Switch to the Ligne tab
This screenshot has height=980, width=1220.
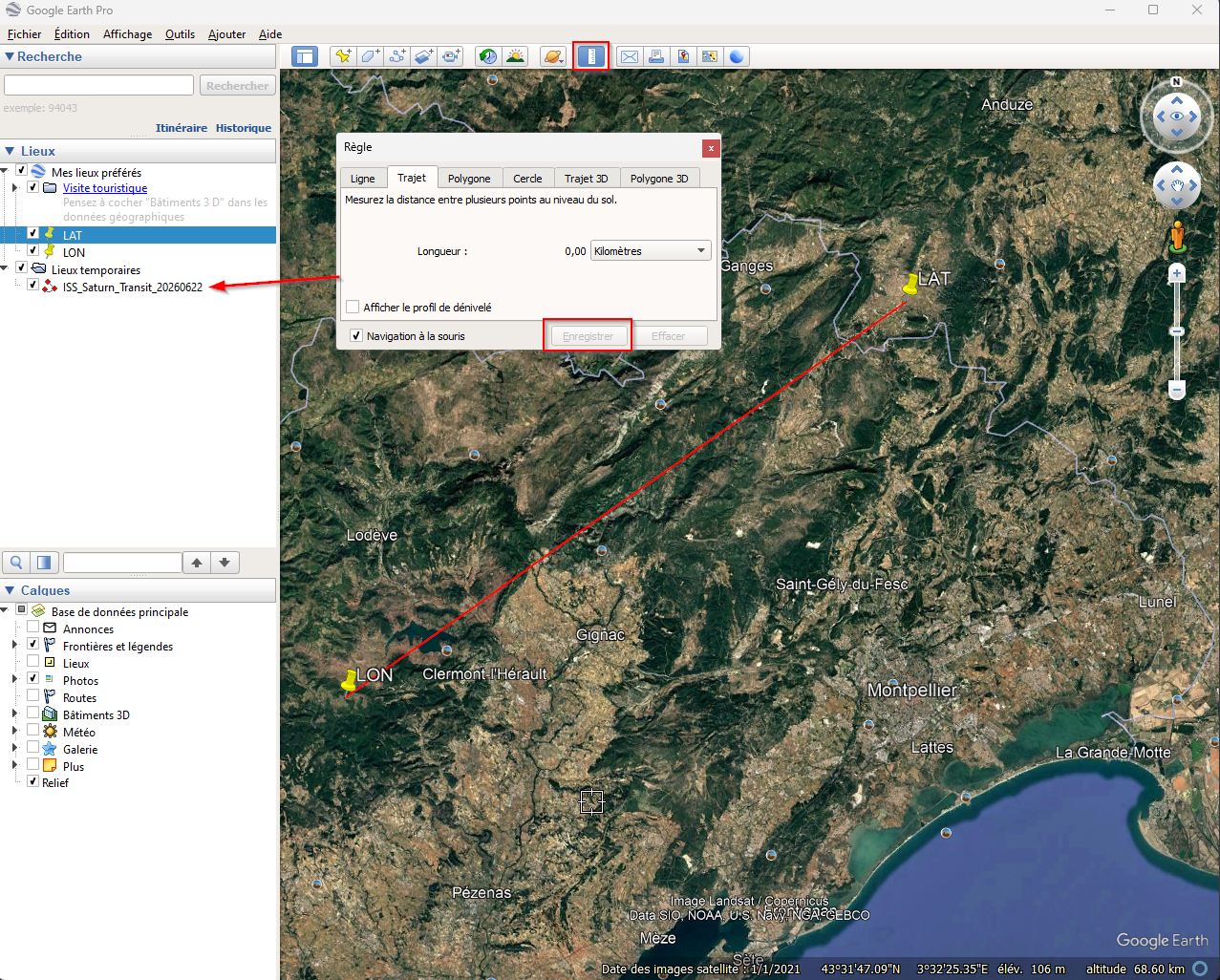coord(363,179)
